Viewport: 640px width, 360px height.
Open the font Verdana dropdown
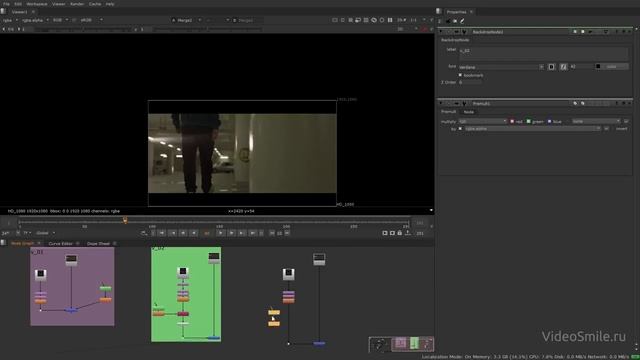501,67
